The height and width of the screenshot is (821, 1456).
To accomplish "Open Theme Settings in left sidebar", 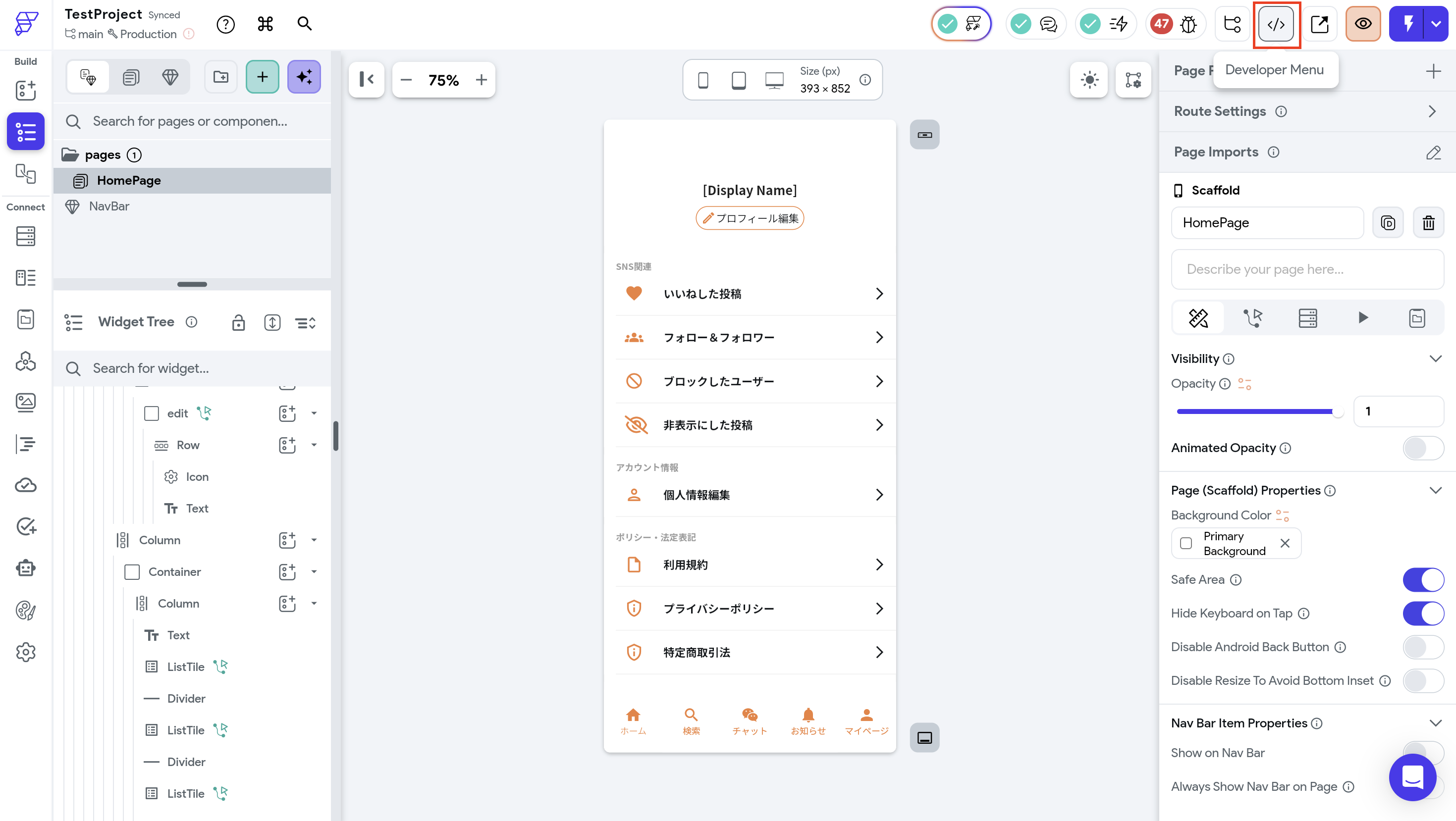I will click(x=25, y=610).
